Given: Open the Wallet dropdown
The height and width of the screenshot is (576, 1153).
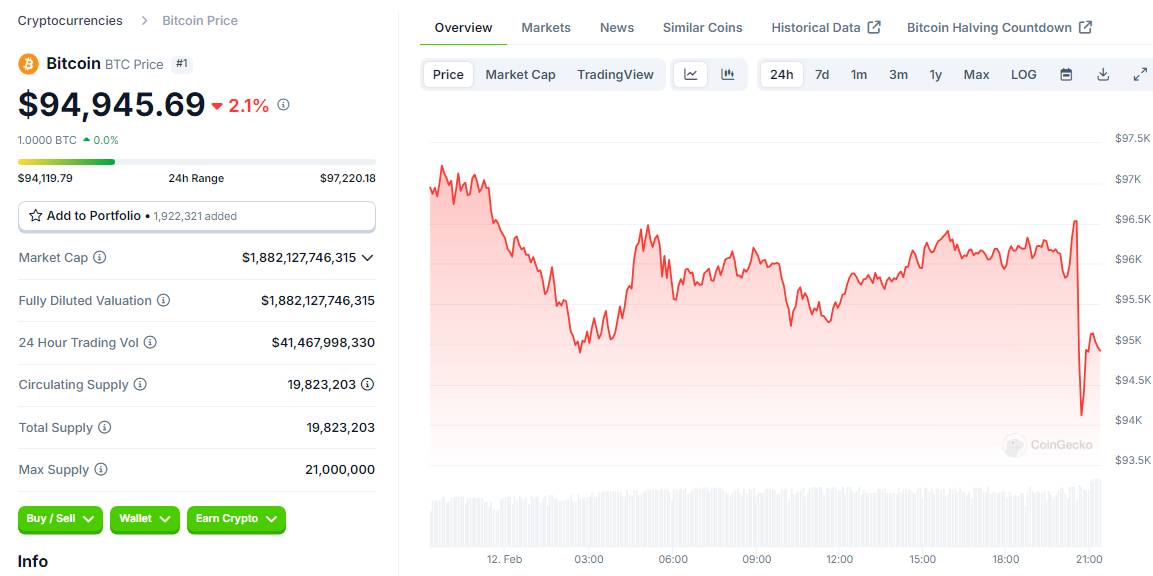Looking at the screenshot, I should coord(145,519).
